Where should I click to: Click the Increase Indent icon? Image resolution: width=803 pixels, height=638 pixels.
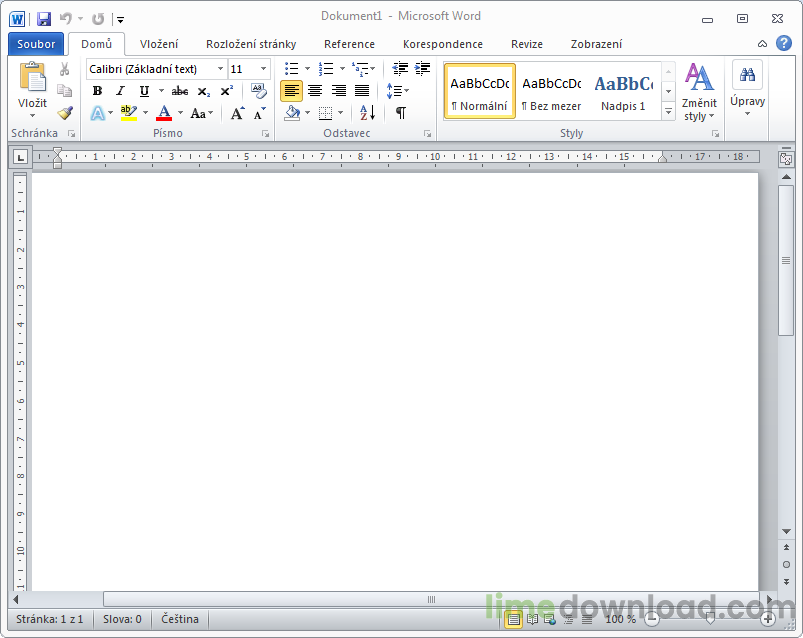(x=422, y=69)
